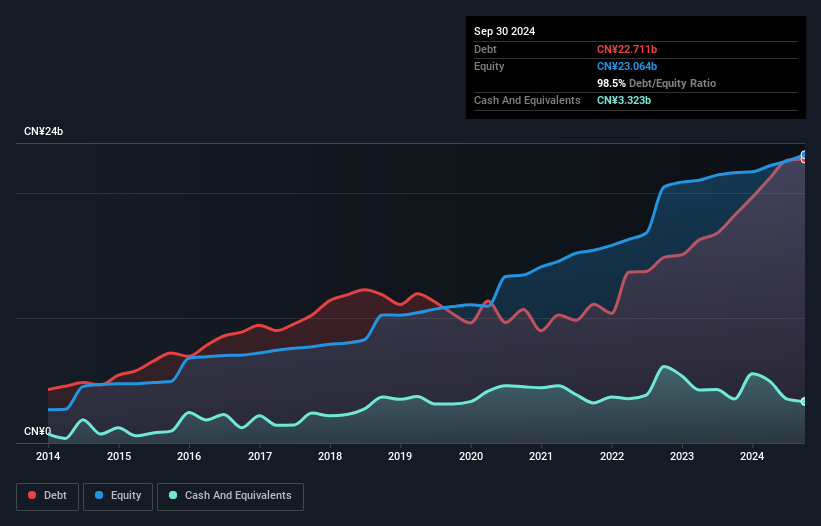This screenshot has height=526, width=821.
Task: Select the blue Equity endpoint marker
Action: pyautogui.click(x=804, y=155)
